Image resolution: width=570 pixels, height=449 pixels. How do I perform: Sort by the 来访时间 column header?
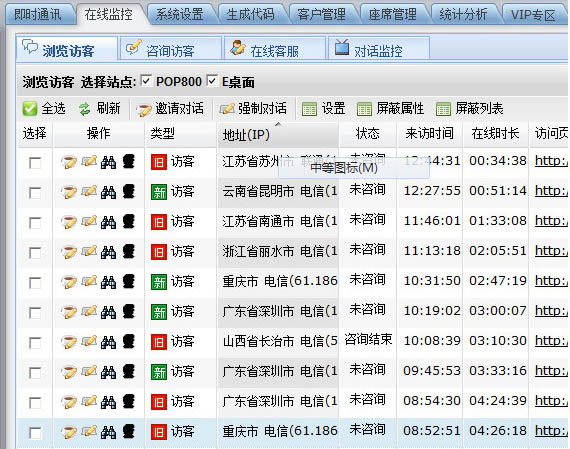click(429, 134)
